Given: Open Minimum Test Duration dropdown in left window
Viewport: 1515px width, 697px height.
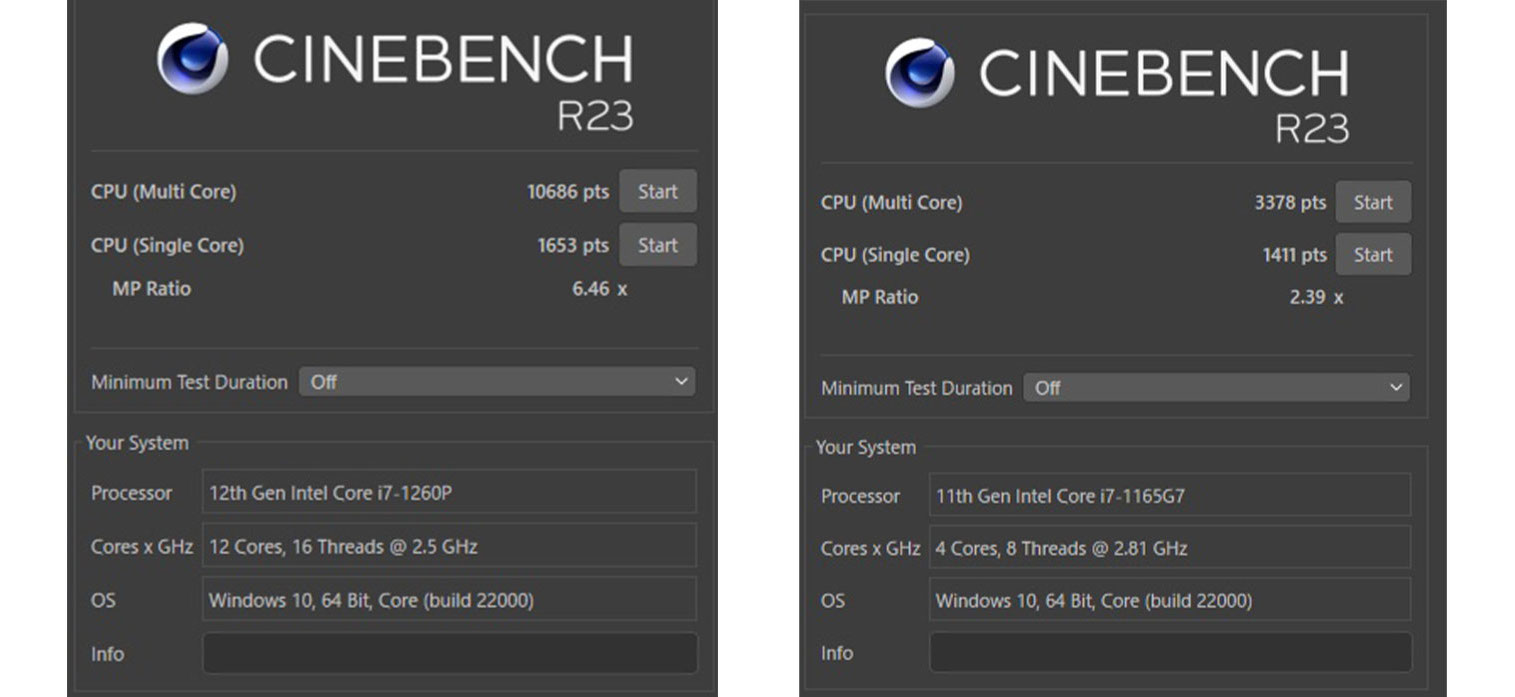Looking at the screenshot, I should [497, 382].
